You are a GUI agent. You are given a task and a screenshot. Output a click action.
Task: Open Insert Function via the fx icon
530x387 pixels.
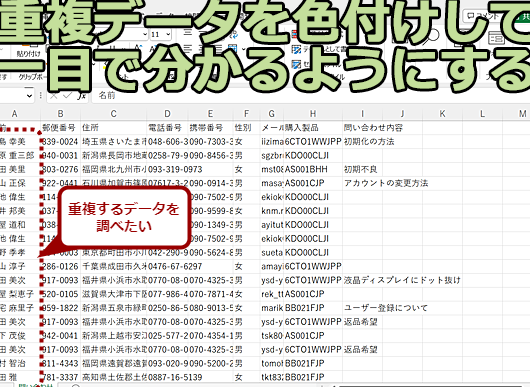(81, 96)
